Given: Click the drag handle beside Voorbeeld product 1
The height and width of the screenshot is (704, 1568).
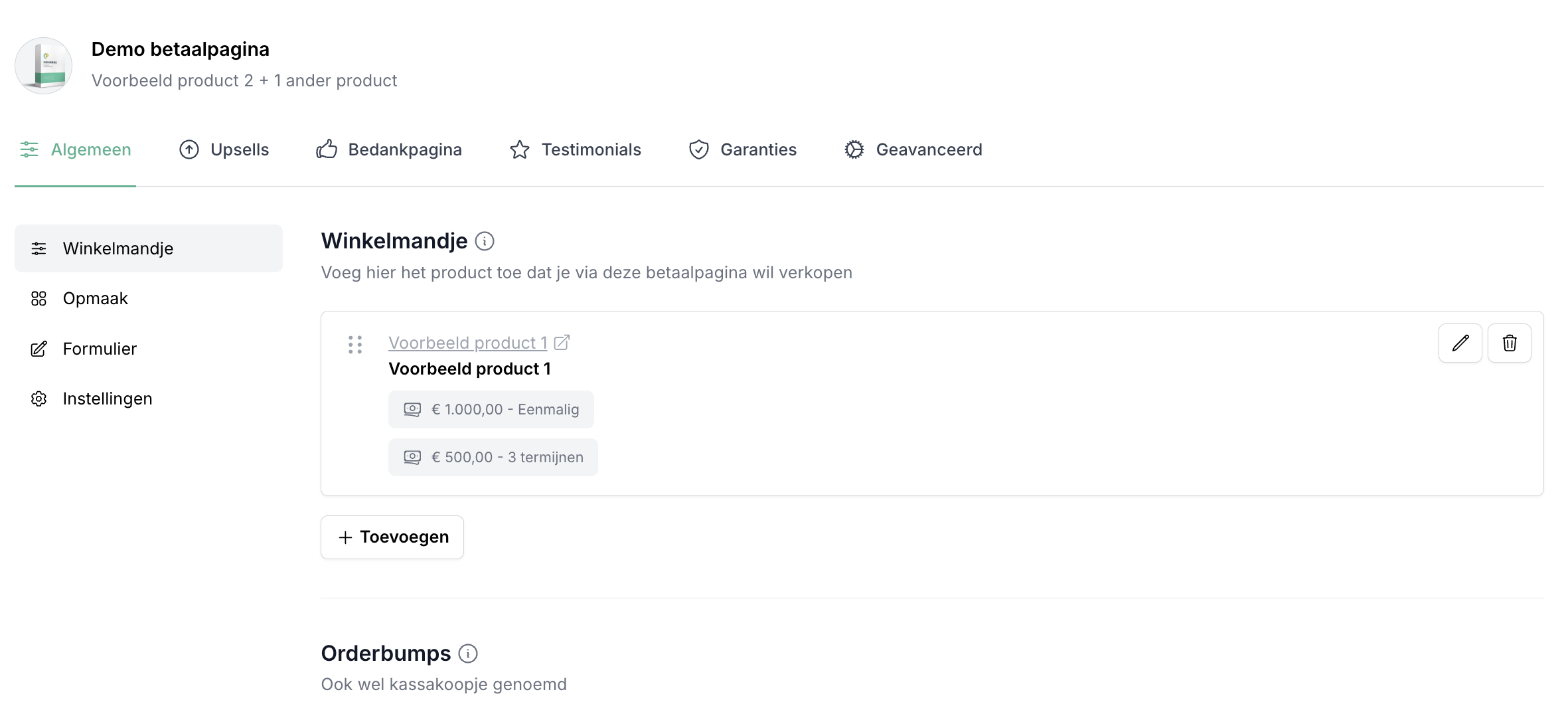Looking at the screenshot, I should [355, 344].
